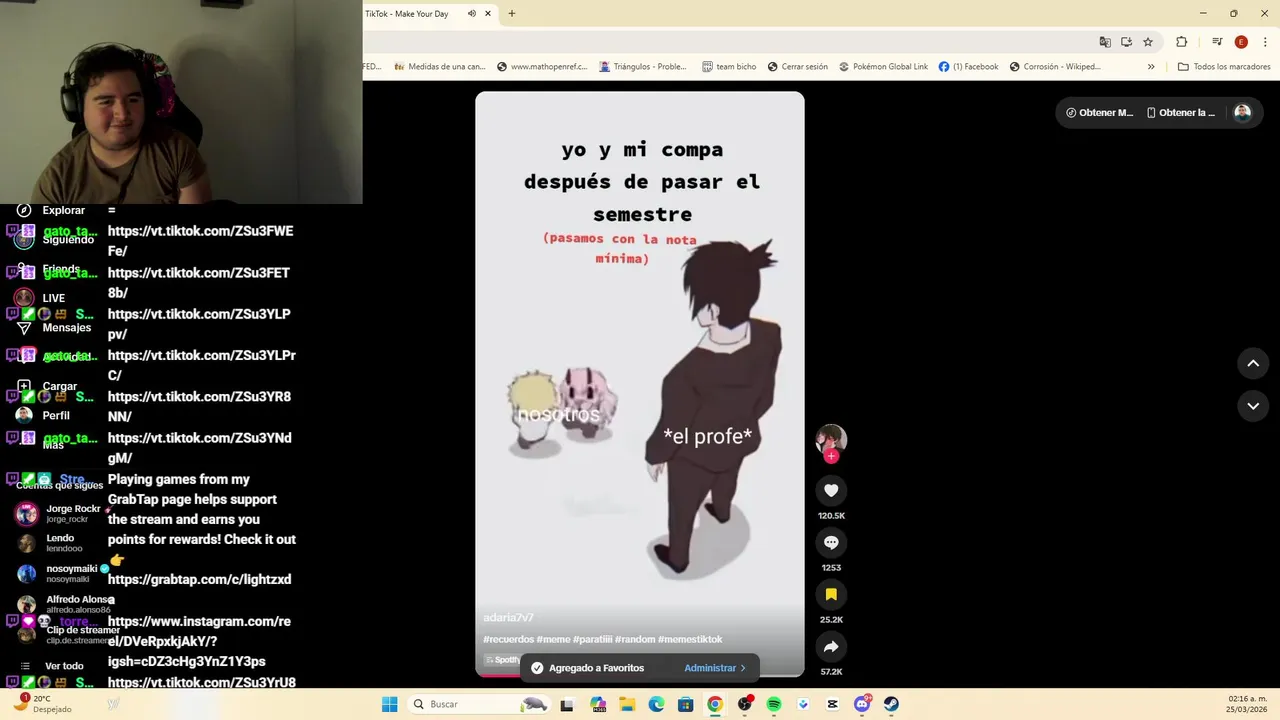1280x720 pixels.
Task: Expand the bookmarks overflow chevron
Action: (1151, 67)
